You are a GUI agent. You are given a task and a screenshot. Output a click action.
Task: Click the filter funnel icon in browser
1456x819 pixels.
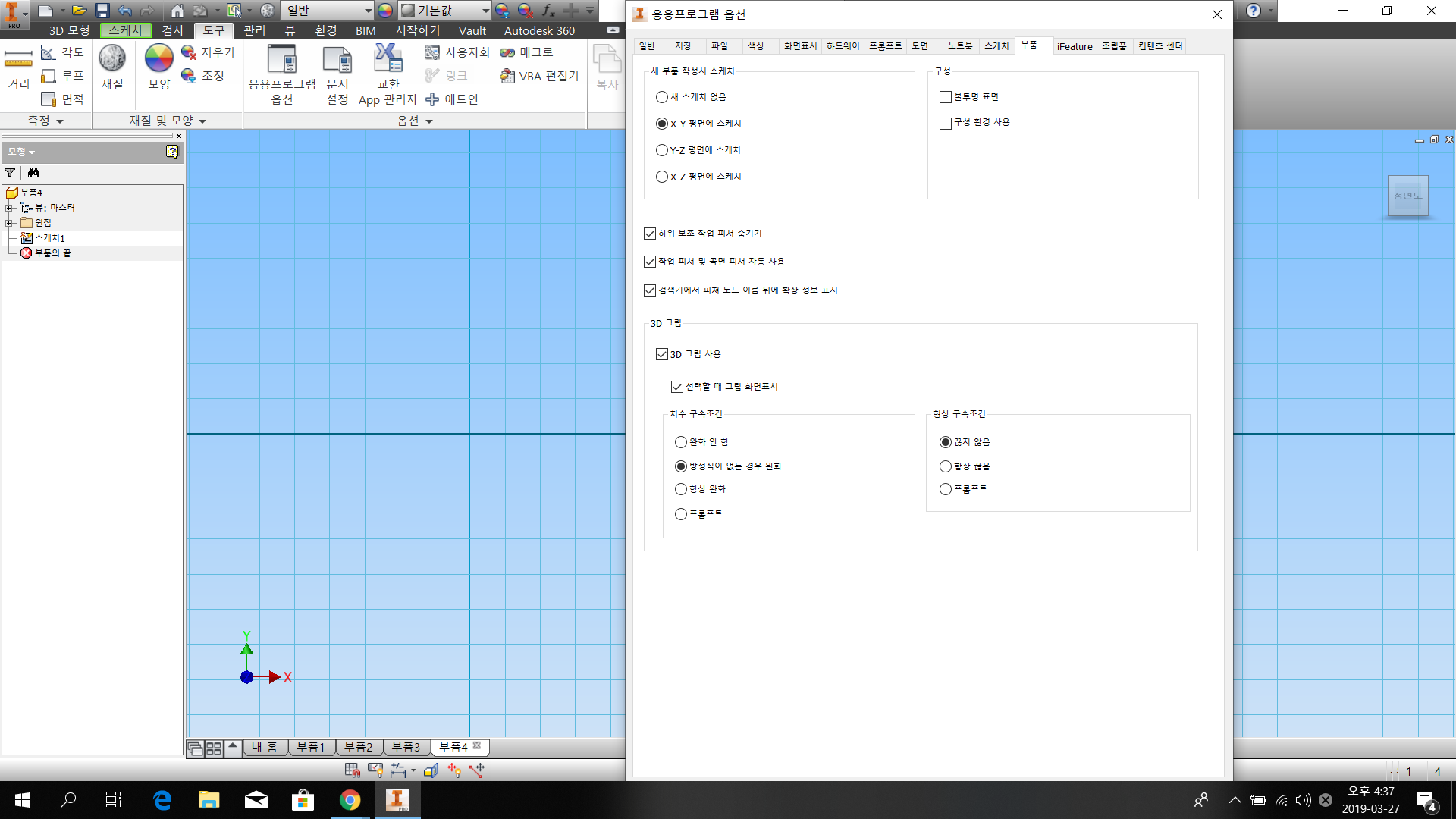10,173
